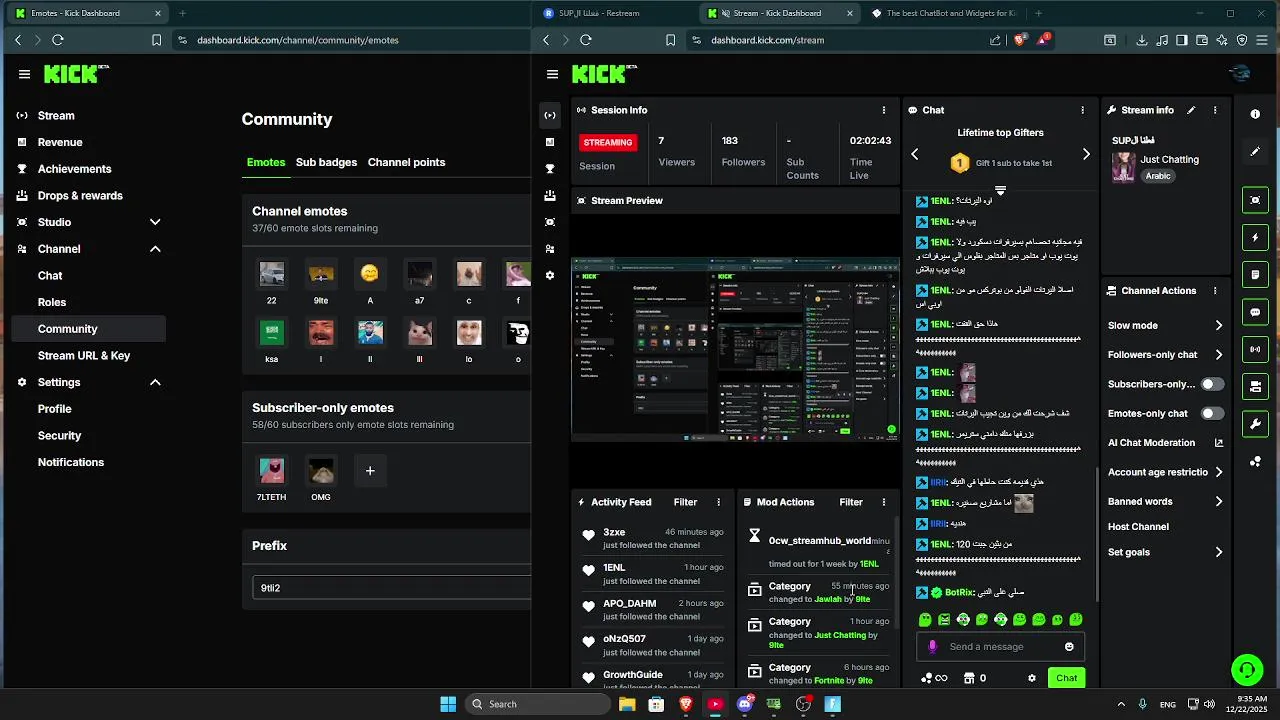Open the Studio icon in the collapsed sidebar
1280x720 pixels.
tap(550, 222)
